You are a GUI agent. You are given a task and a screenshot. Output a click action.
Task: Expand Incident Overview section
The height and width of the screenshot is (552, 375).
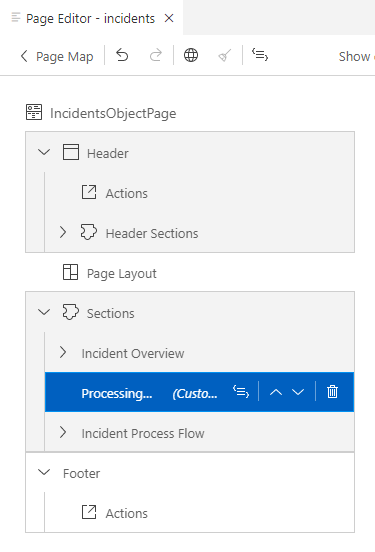[63, 352]
